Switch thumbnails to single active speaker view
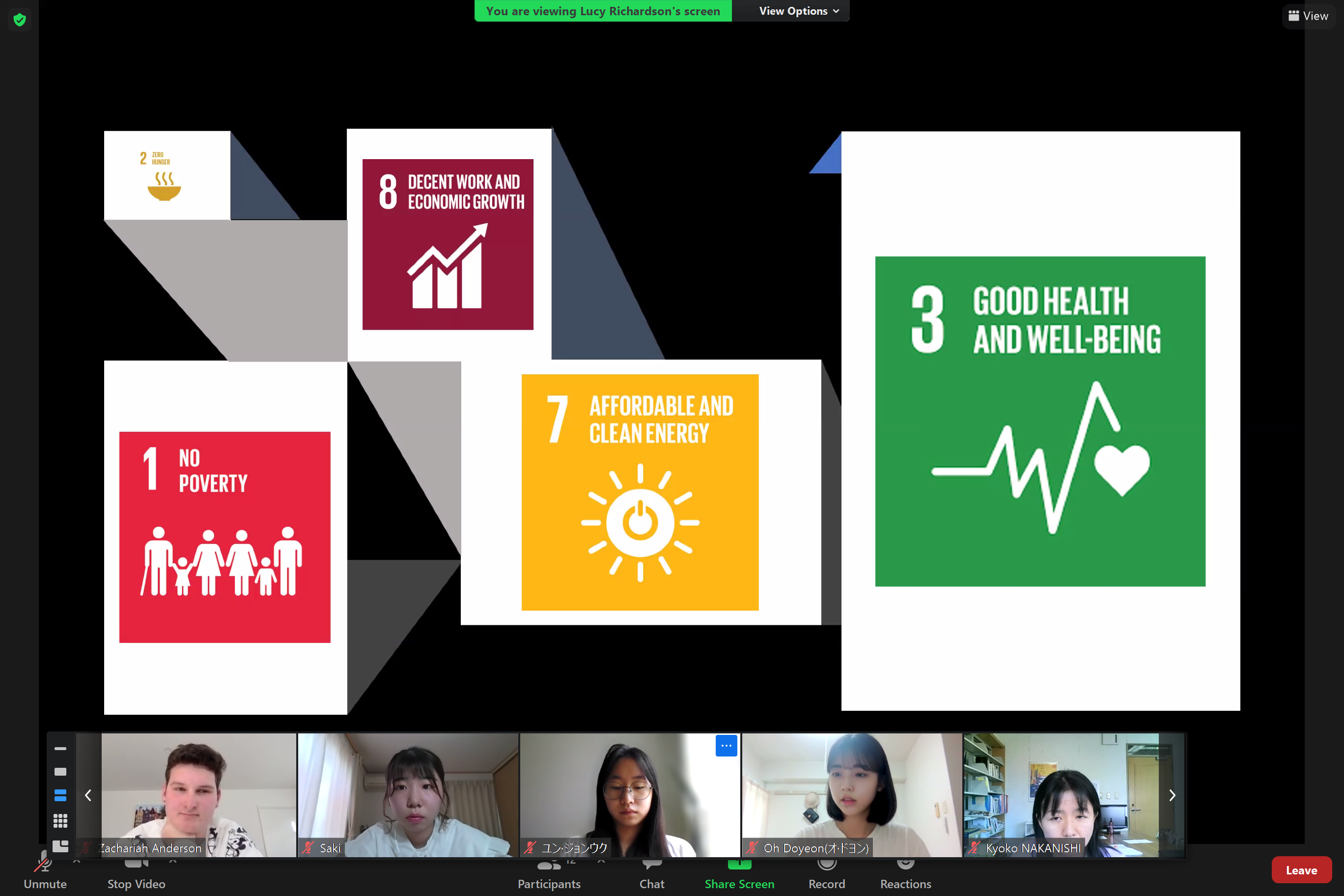Viewport: 1344px width, 896px height. pyautogui.click(x=60, y=771)
